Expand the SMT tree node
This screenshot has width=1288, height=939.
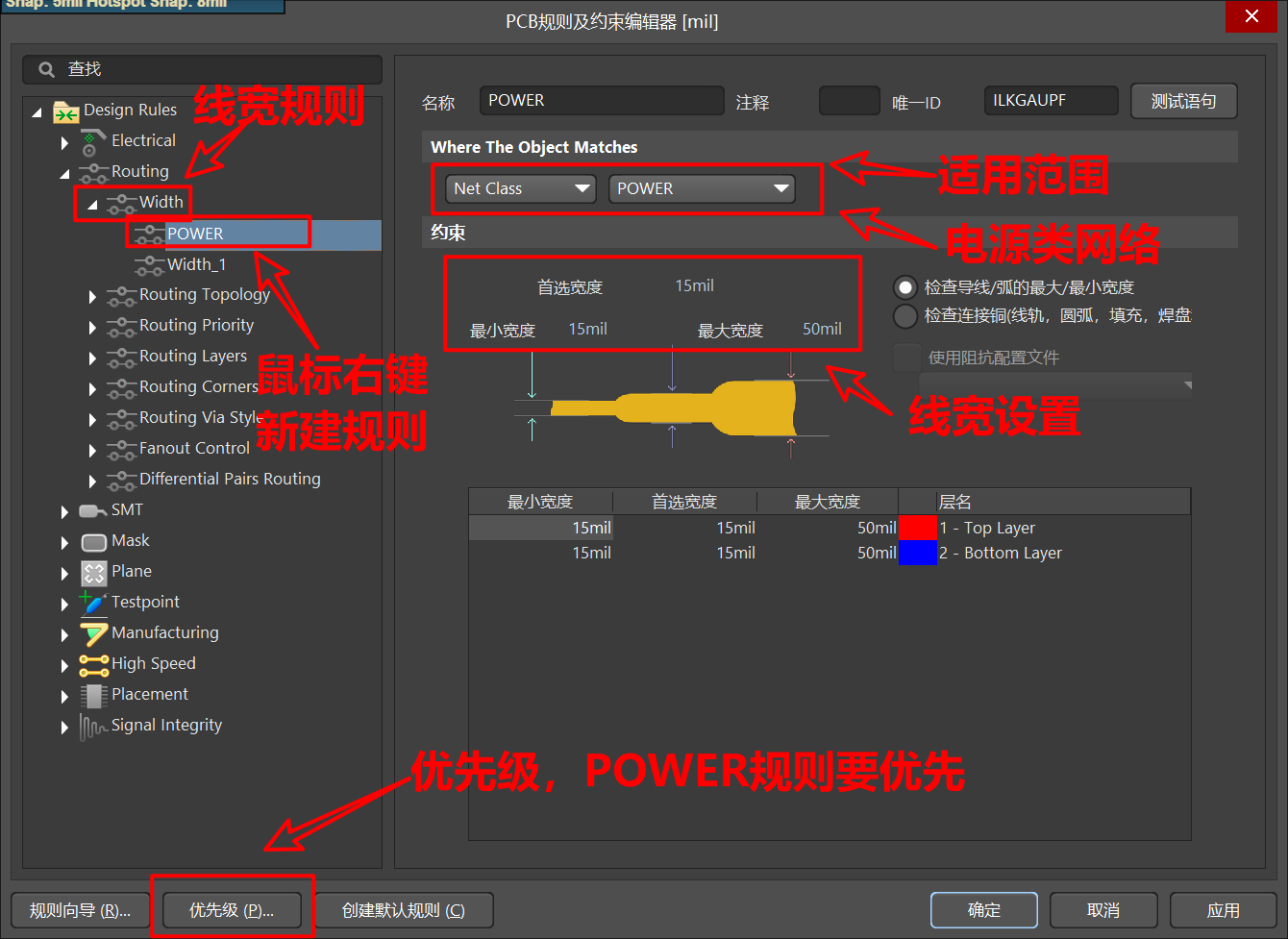[x=64, y=512]
